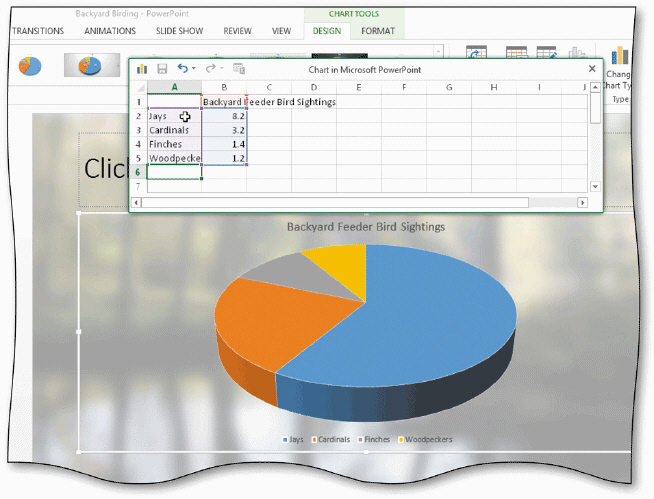Select column C header

pyautogui.click(x=269, y=87)
